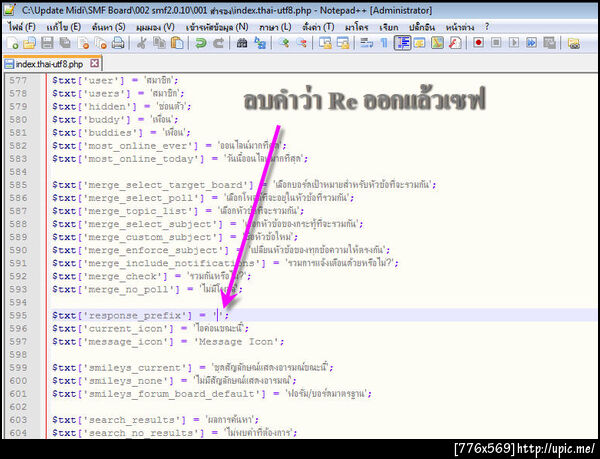This screenshot has width=600, height=459.
Task: Click the Save All icon
Action: 65,43
